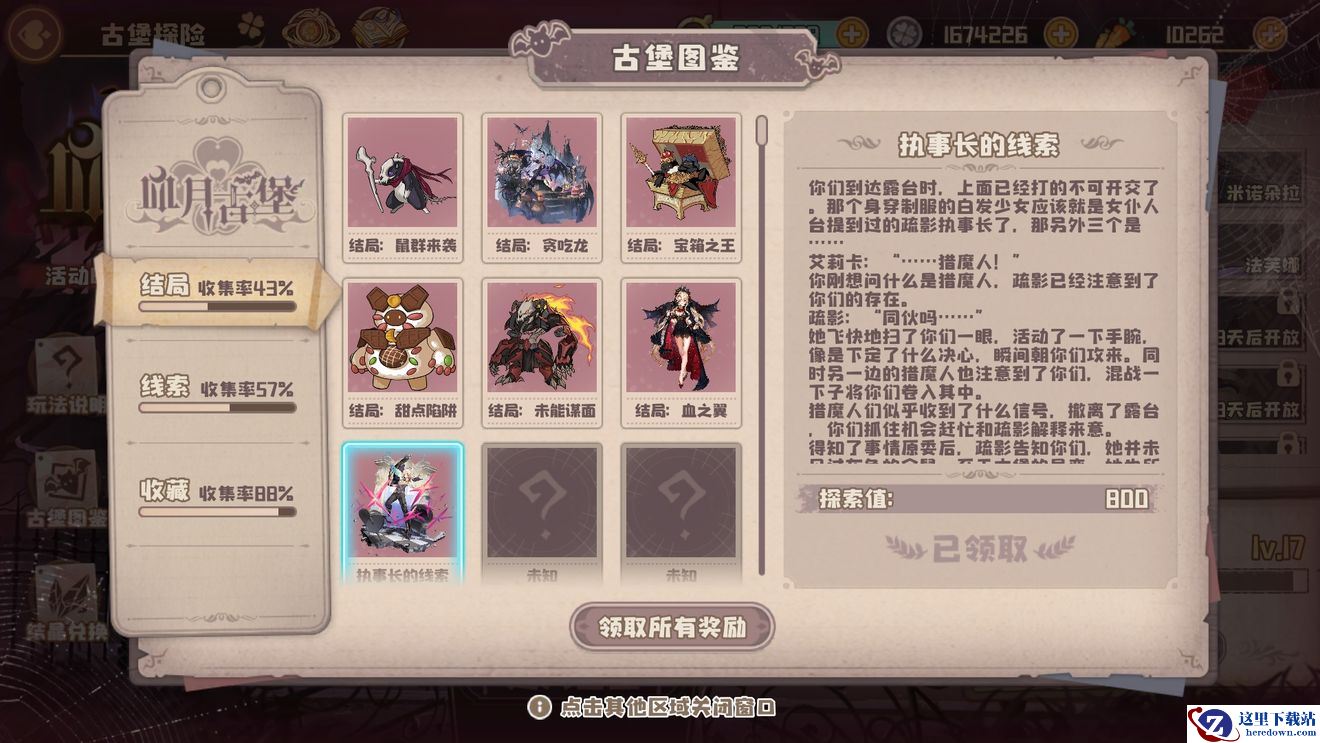Click 领取所有奖励 button
Viewport: 1320px width, 743px height.
(672, 627)
